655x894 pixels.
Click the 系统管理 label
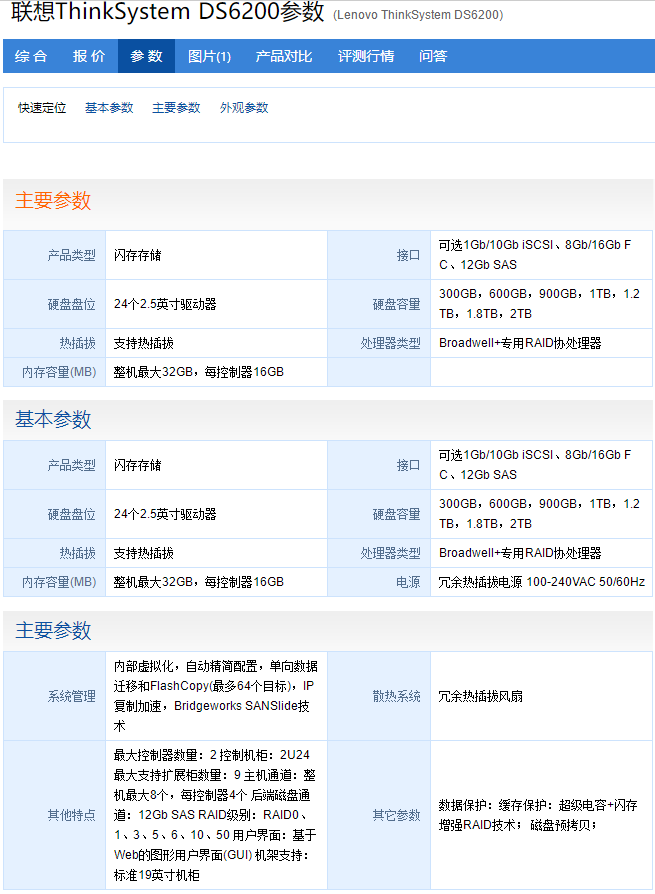click(x=72, y=696)
